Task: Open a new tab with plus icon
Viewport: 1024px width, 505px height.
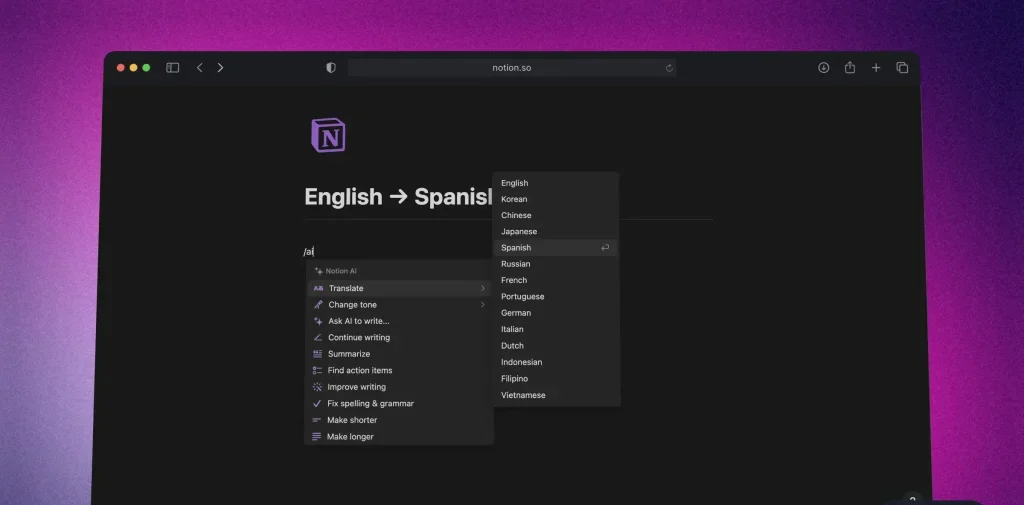Action: (x=876, y=68)
